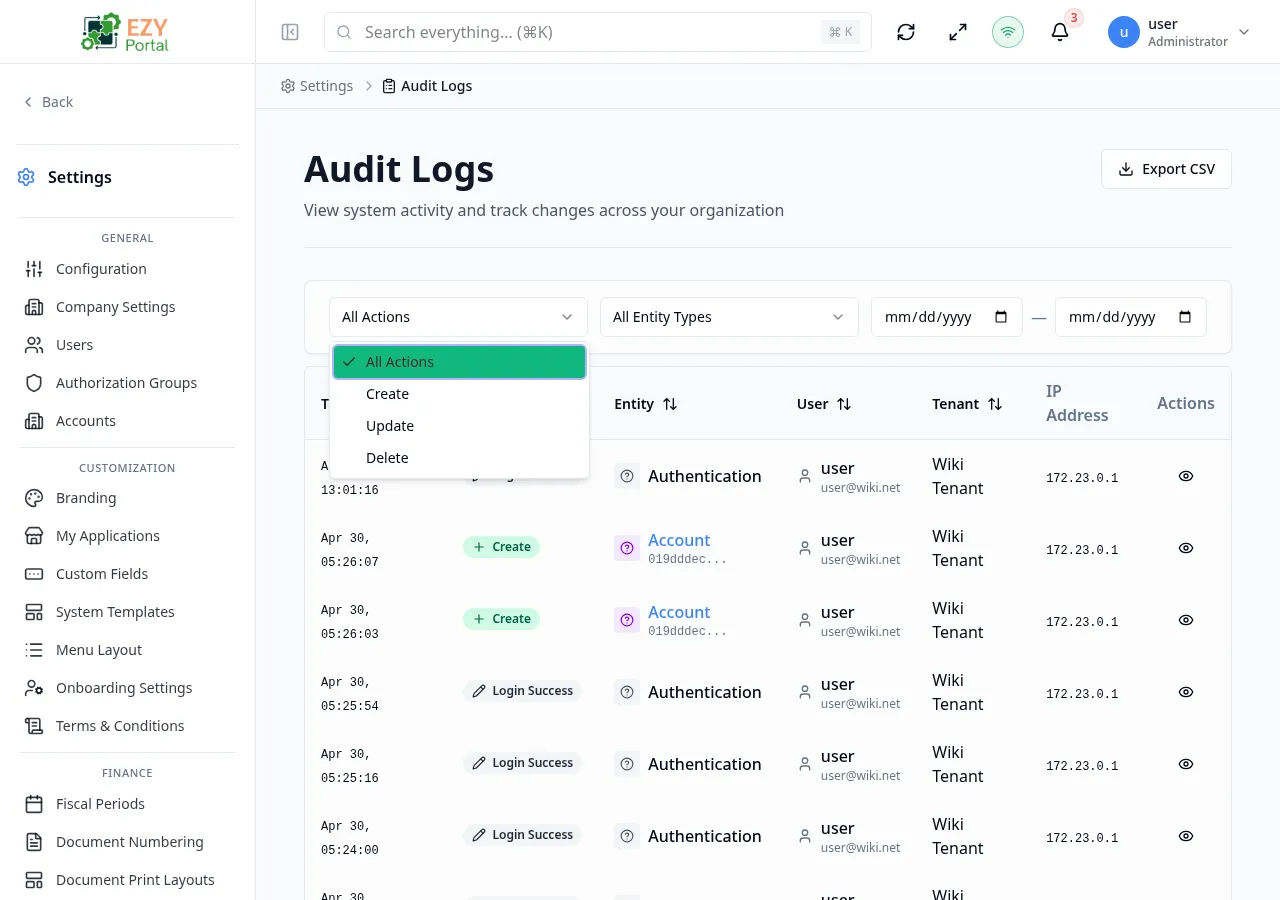Click the Fiscal Periods calendar icon
1280x900 pixels.
(x=34, y=804)
